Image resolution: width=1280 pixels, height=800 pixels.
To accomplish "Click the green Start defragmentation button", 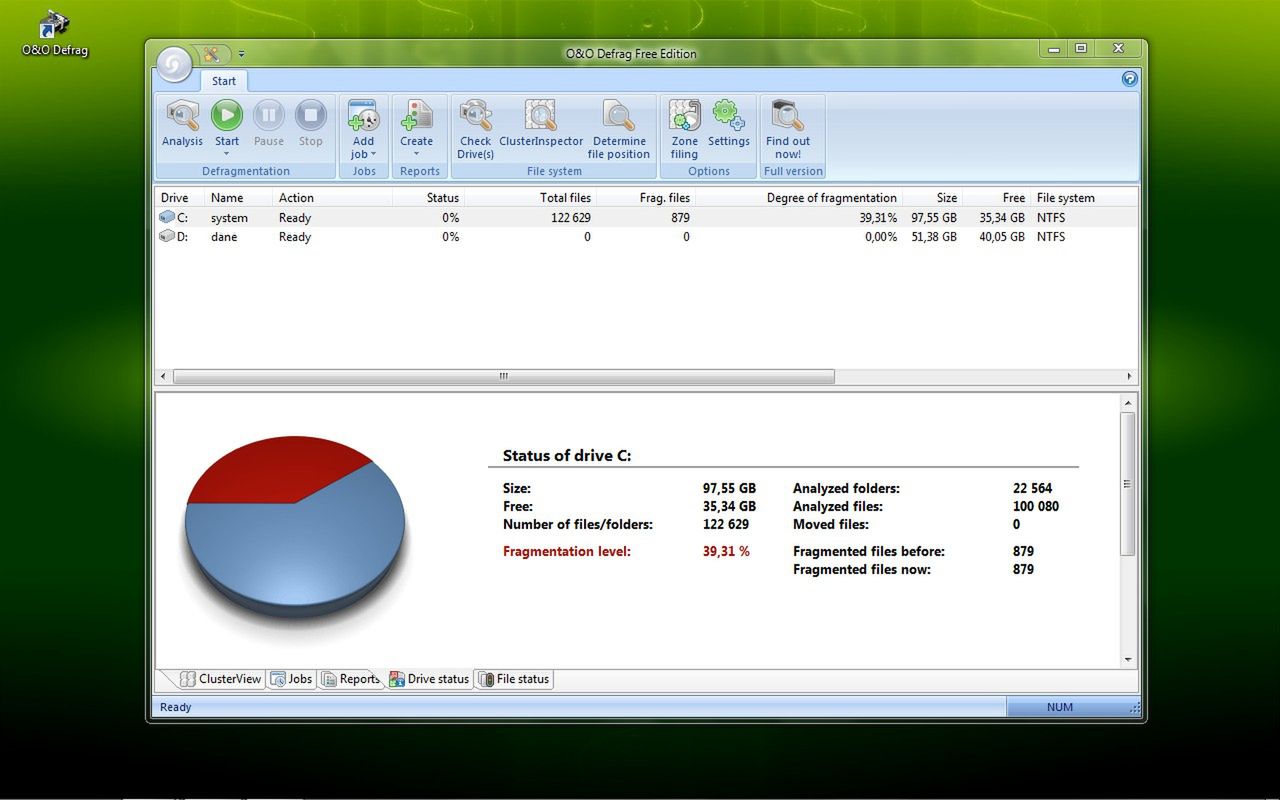I will coord(227,116).
